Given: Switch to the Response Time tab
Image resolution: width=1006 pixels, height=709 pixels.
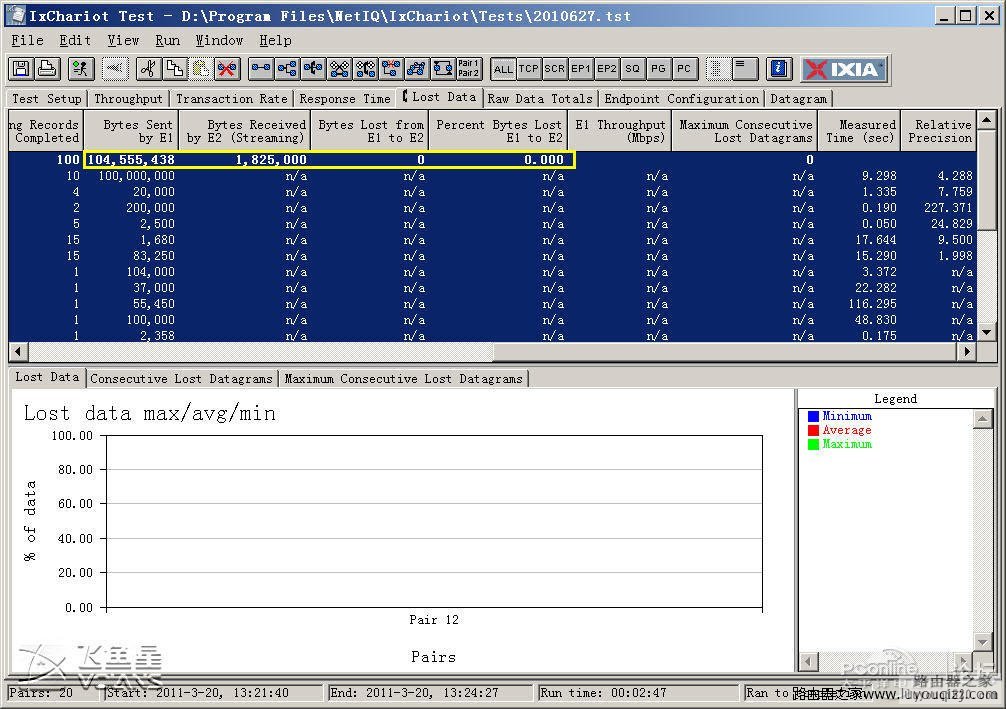Looking at the screenshot, I should (345, 99).
